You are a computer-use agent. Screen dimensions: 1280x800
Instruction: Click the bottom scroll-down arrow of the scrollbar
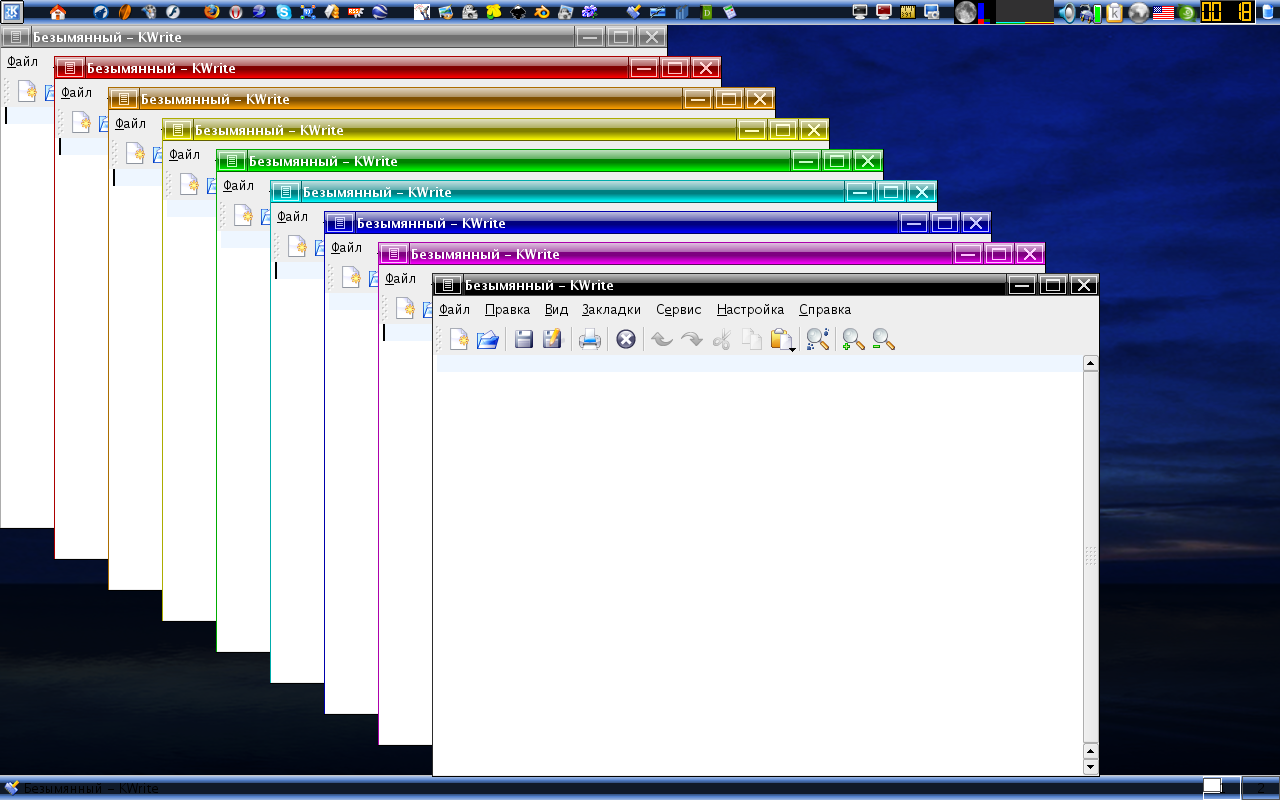click(x=1091, y=767)
